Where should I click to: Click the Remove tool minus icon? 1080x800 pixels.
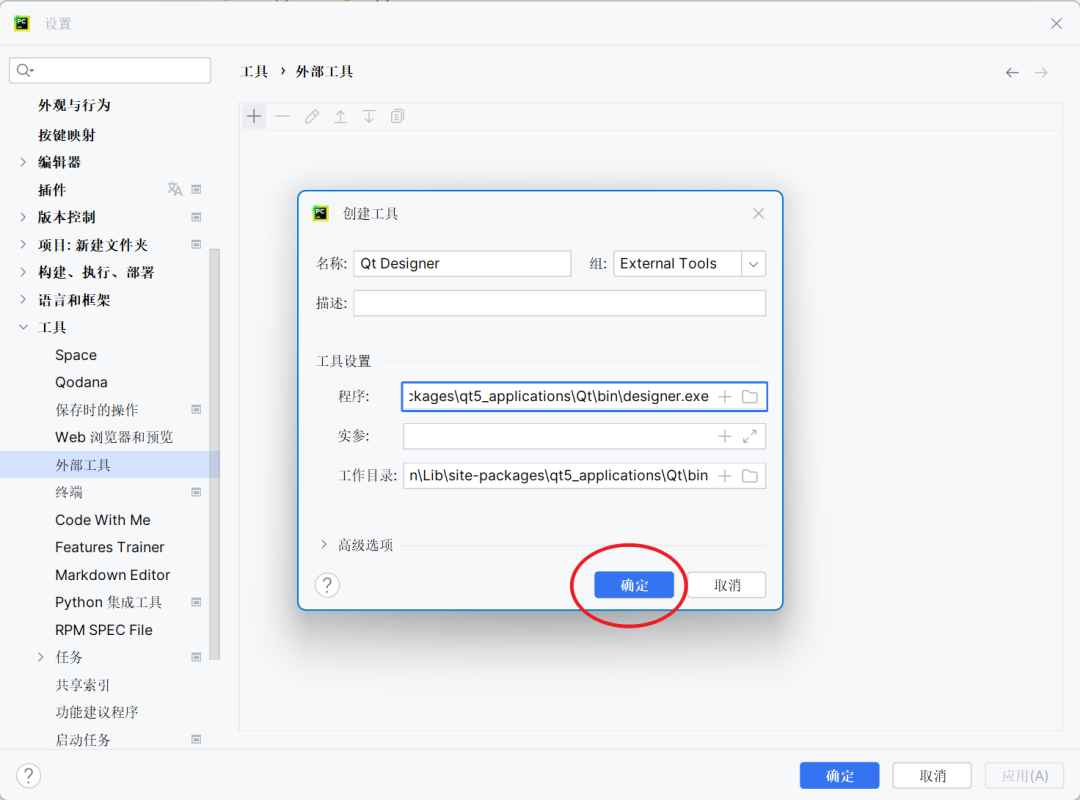click(x=282, y=116)
